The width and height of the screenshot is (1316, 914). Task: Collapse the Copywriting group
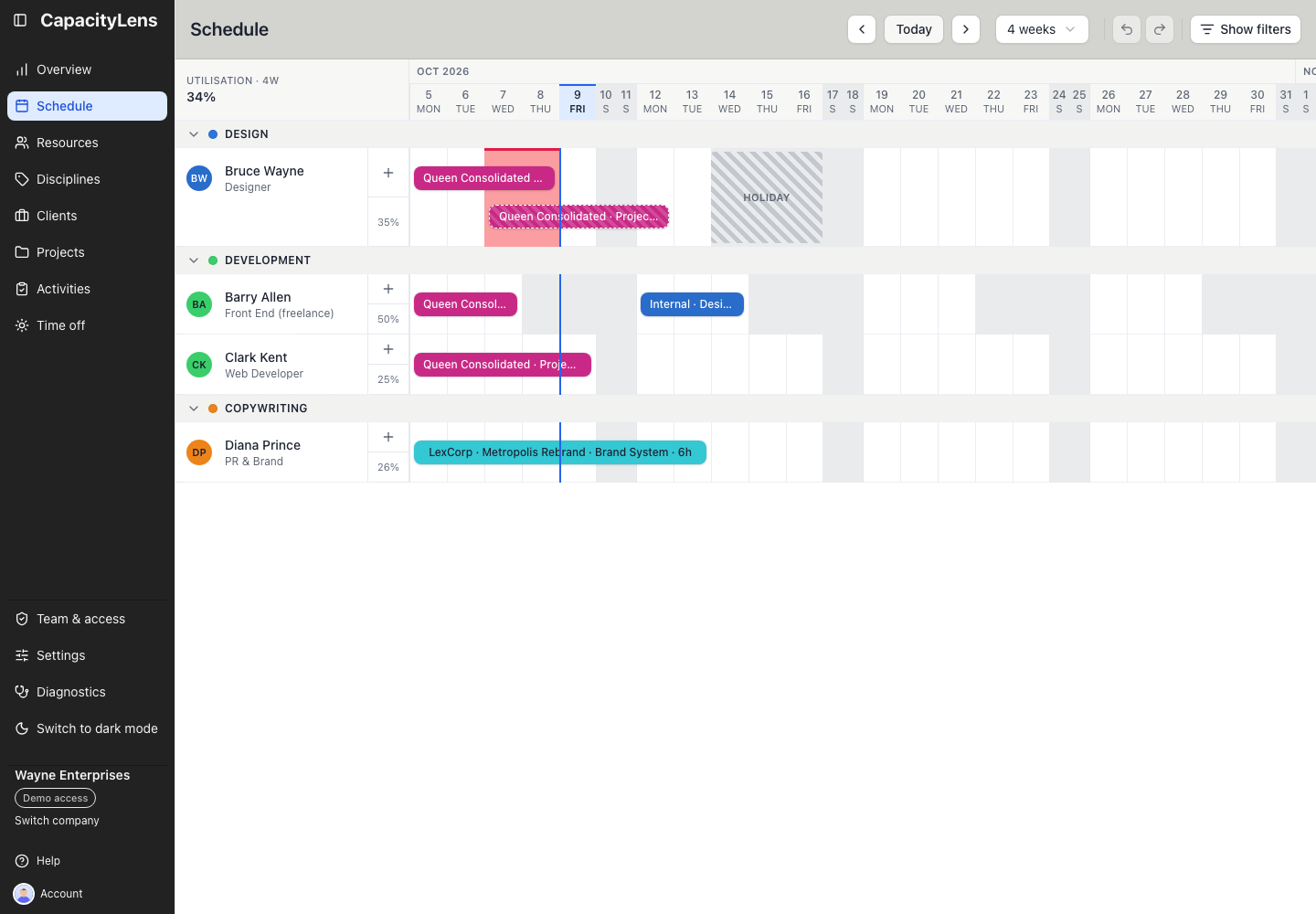click(x=194, y=409)
